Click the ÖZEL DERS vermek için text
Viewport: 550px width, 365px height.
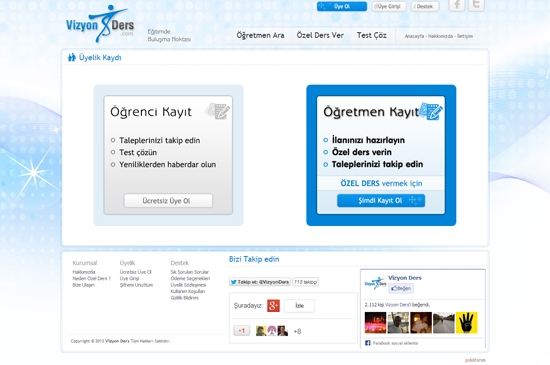click(x=381, y=183)
